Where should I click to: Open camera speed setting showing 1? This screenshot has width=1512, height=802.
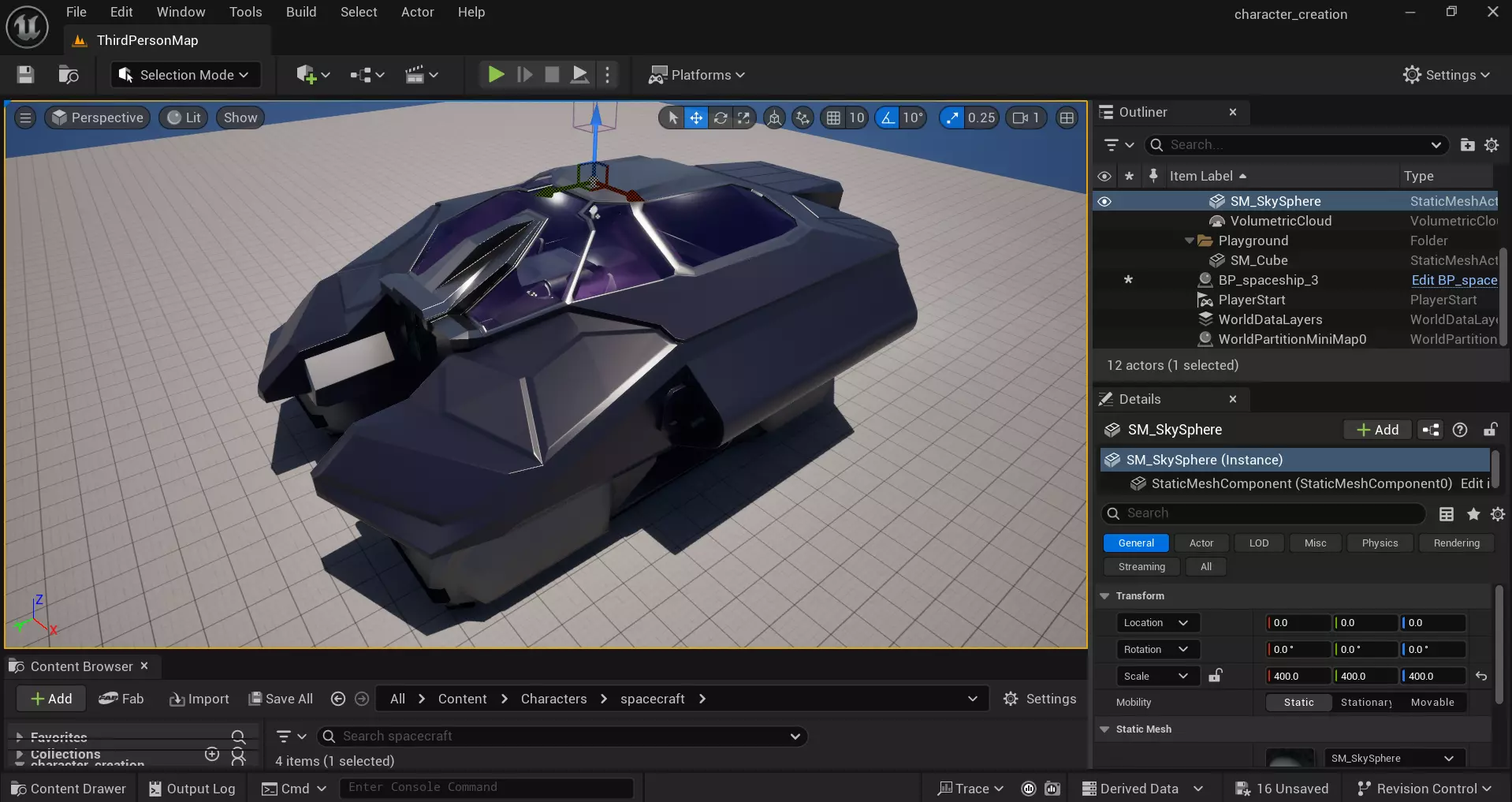1027,118
